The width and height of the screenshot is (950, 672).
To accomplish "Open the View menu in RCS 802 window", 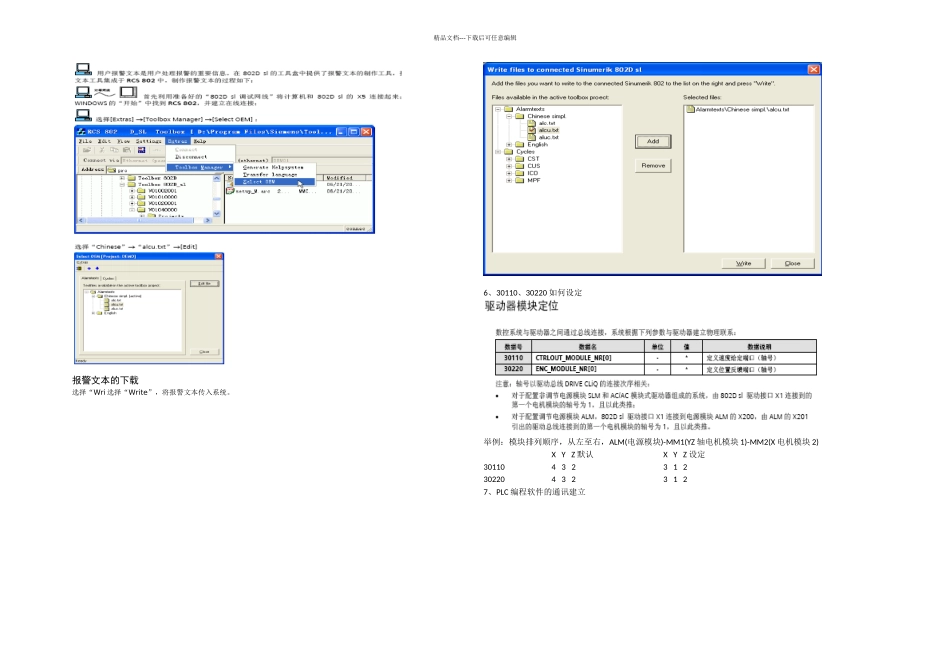I will [124, 141].
